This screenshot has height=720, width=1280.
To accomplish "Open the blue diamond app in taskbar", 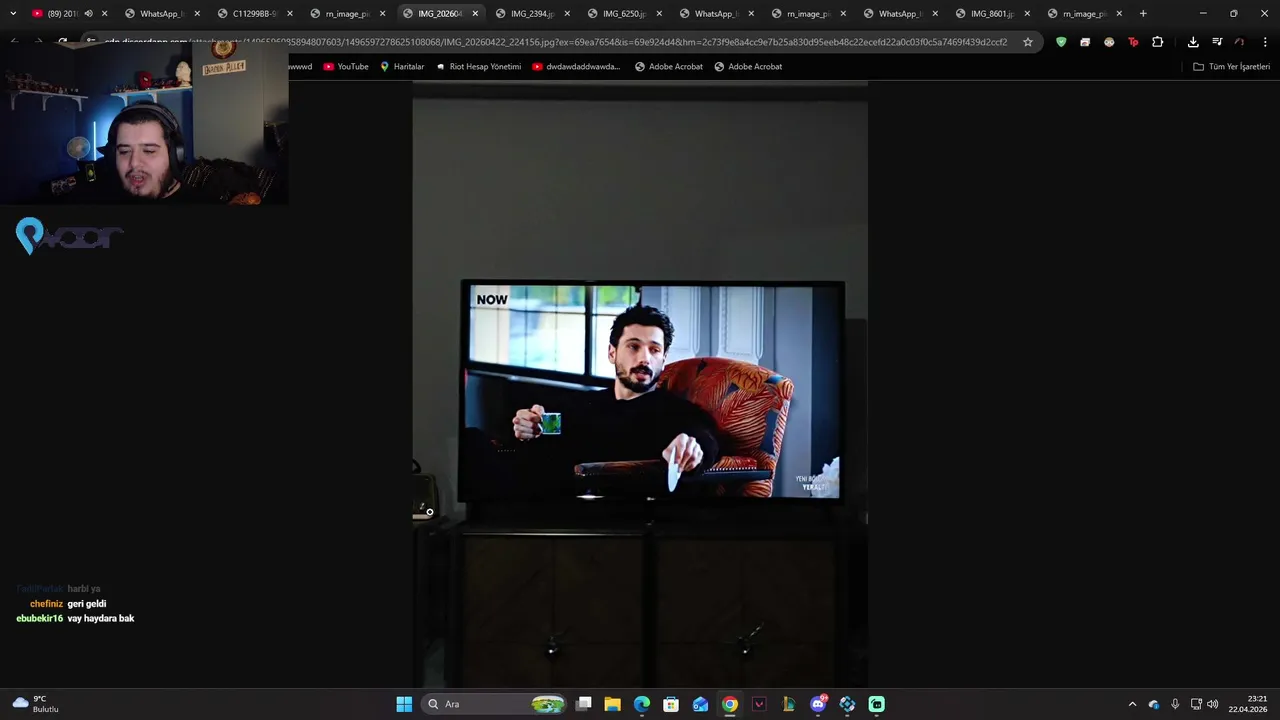I will [847, 704].
